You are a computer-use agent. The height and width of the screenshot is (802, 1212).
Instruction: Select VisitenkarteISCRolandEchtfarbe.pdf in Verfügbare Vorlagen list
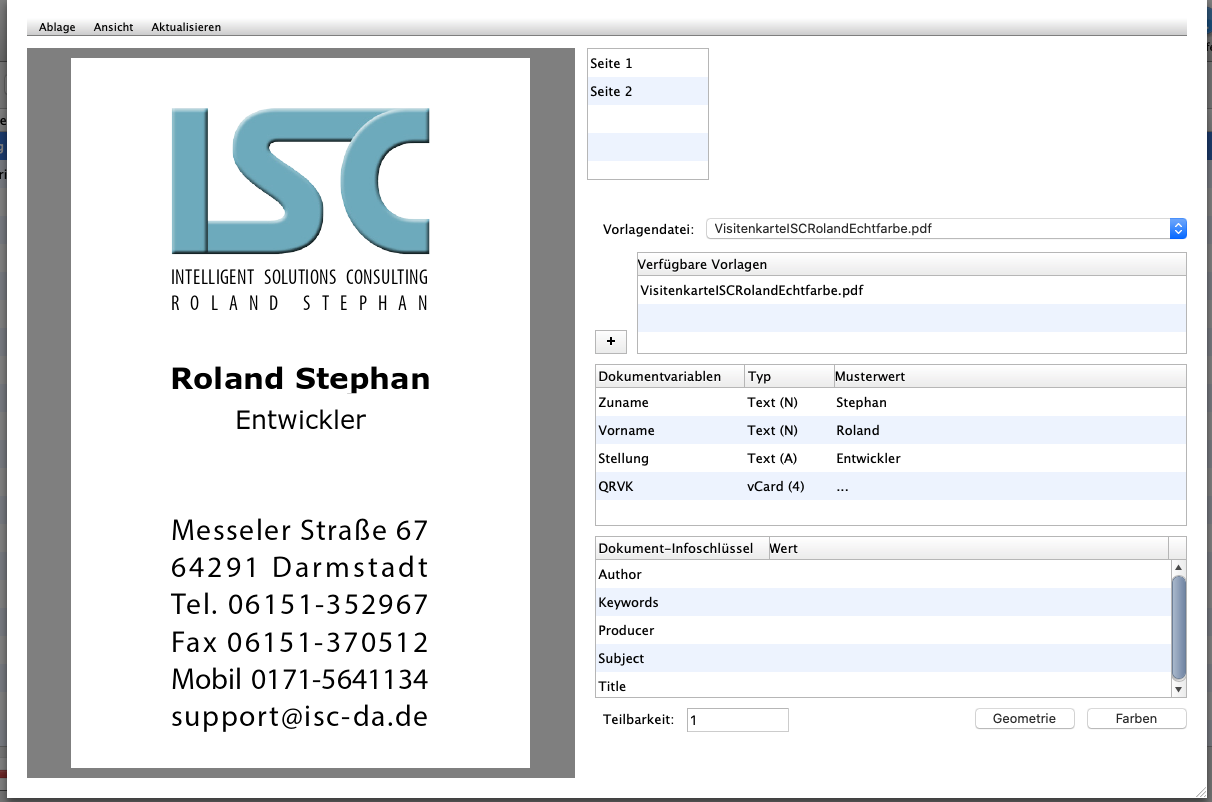click(x=911, y=290)
